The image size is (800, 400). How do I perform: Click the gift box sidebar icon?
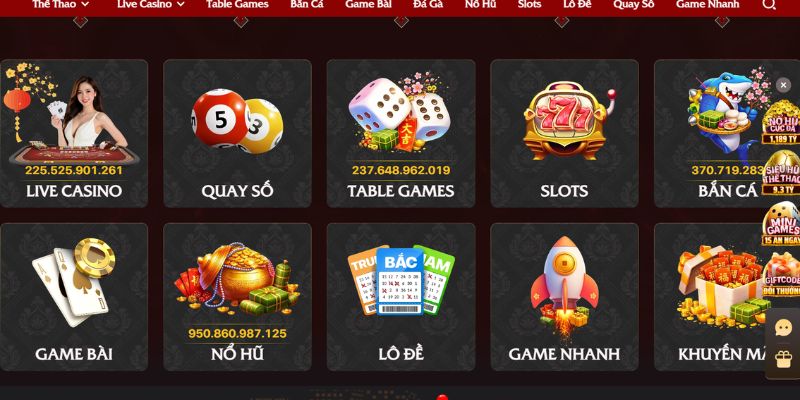point(783,359)
